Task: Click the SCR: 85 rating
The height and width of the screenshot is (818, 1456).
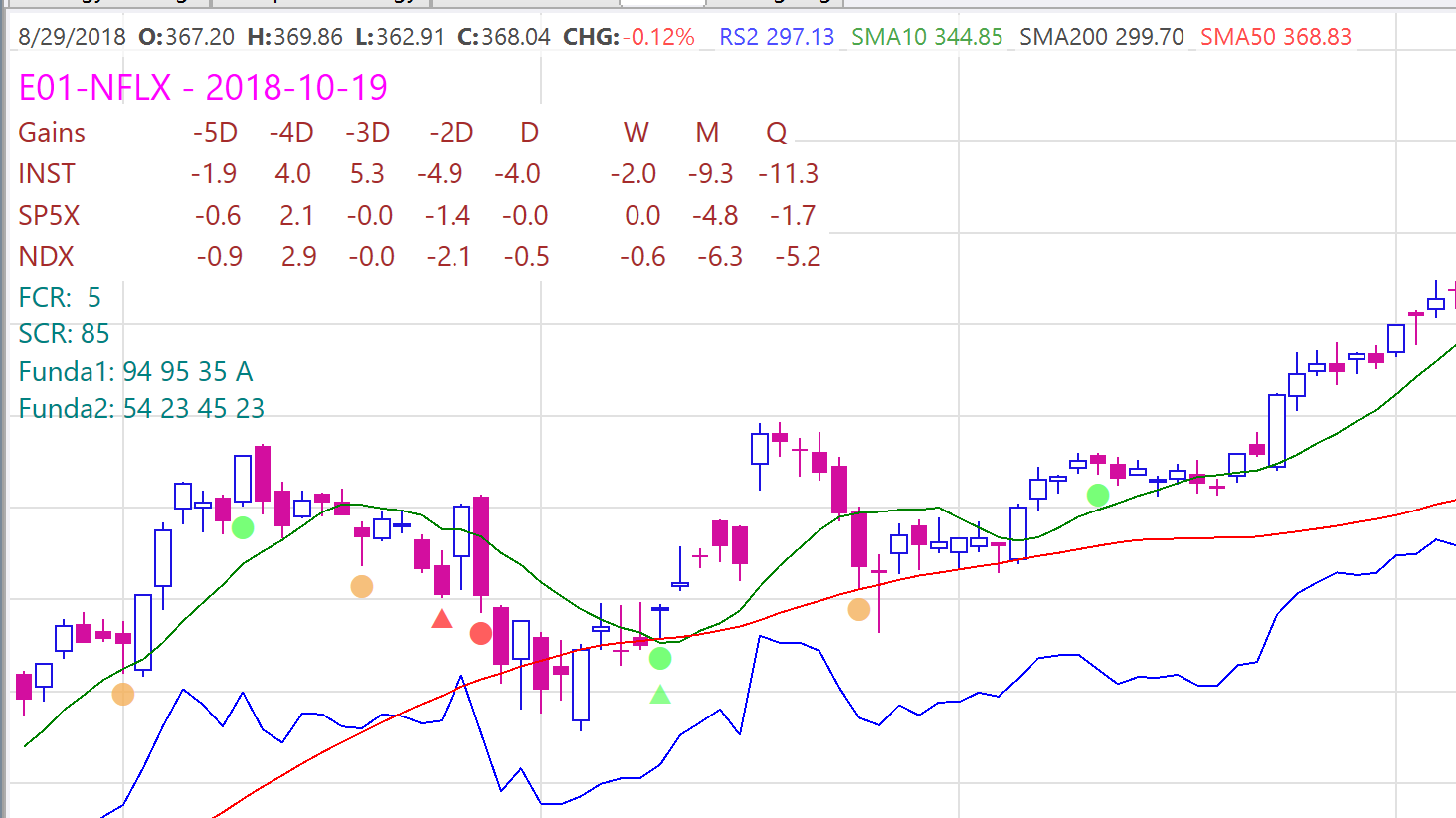Action: [64, 333]
